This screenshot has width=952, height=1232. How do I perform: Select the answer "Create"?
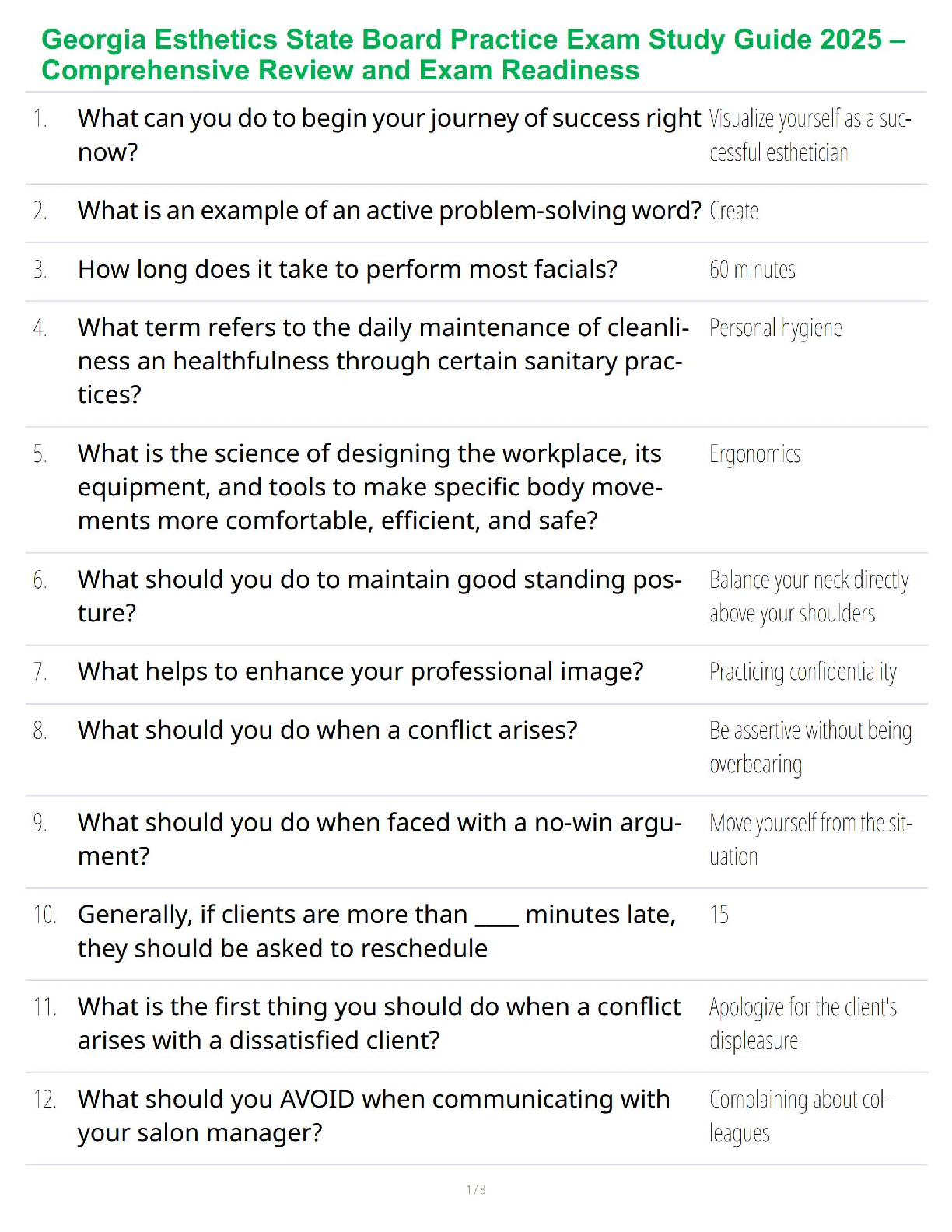click(x=733, y=211)
